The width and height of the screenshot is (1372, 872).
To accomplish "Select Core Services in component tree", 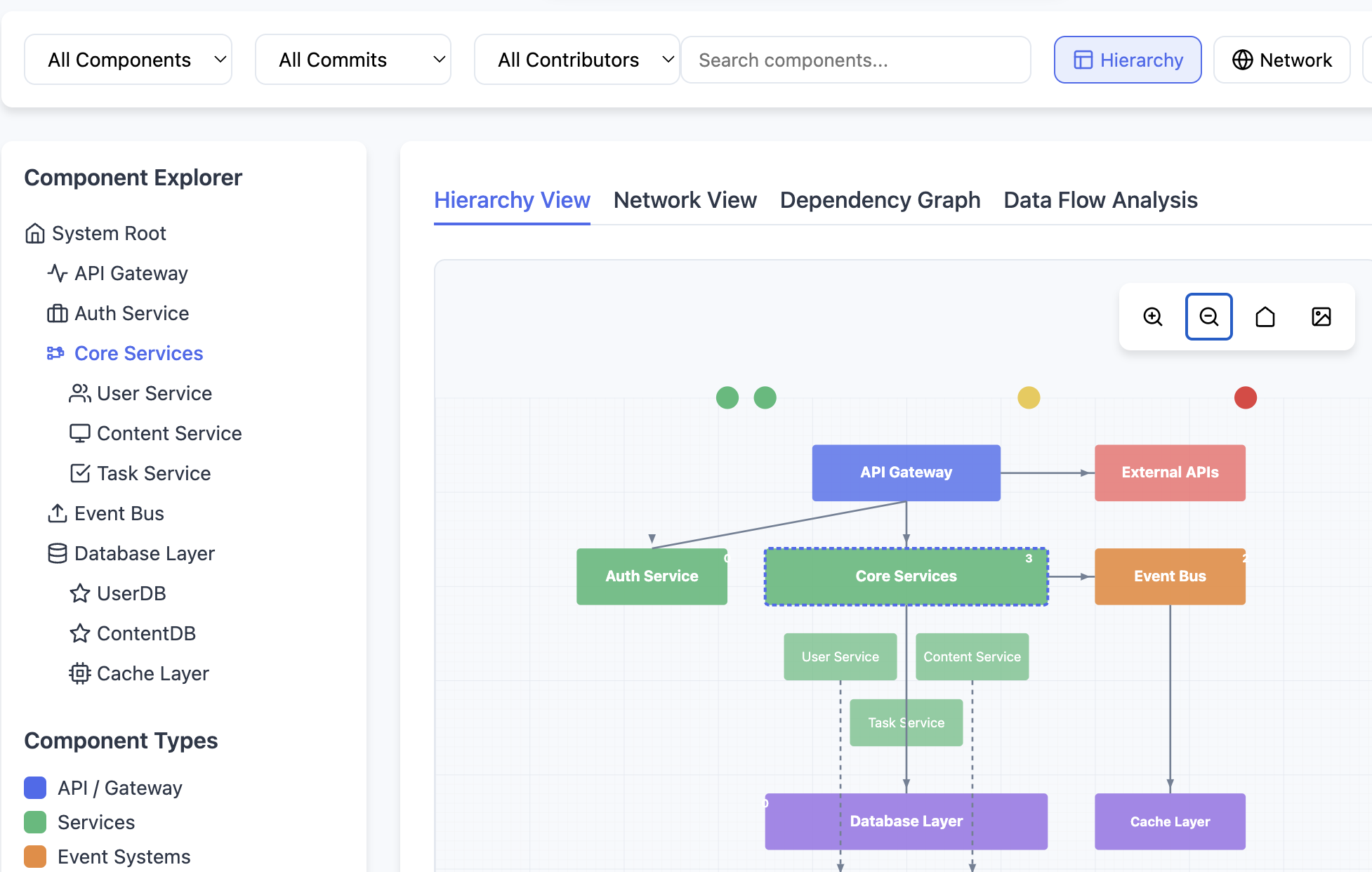I will (139, 353).
